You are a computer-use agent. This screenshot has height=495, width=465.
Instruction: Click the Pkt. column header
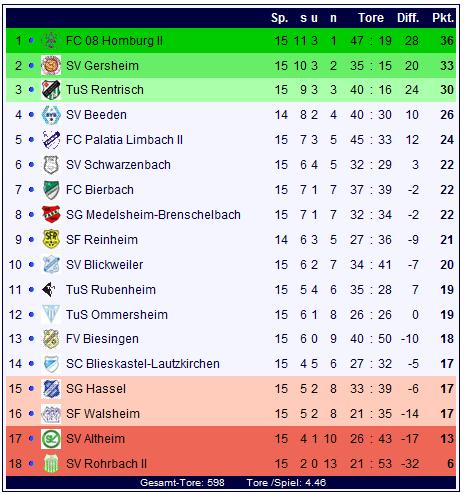[x=443, y=18]
